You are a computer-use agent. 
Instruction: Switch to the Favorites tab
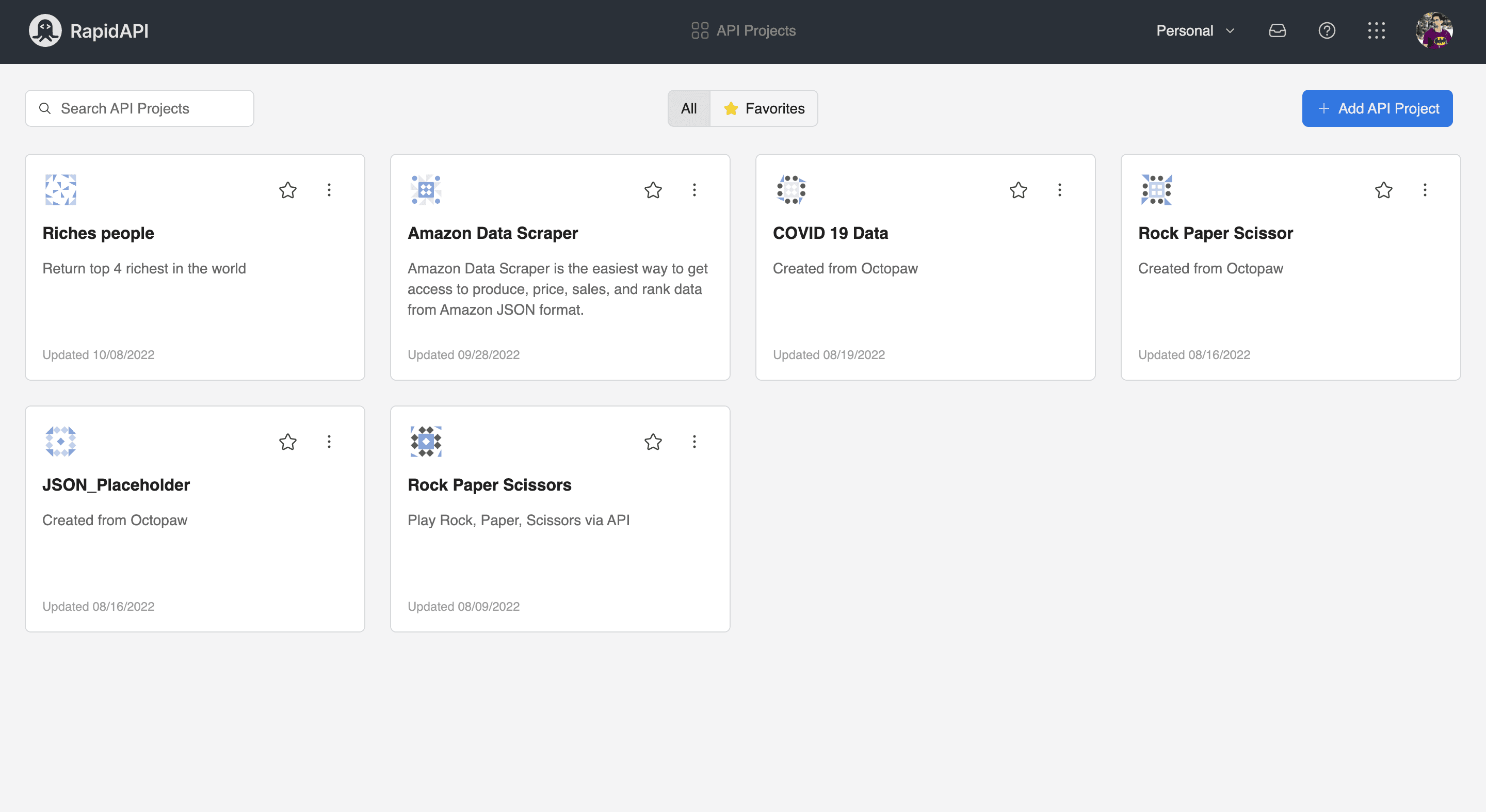tap(764, 108)
